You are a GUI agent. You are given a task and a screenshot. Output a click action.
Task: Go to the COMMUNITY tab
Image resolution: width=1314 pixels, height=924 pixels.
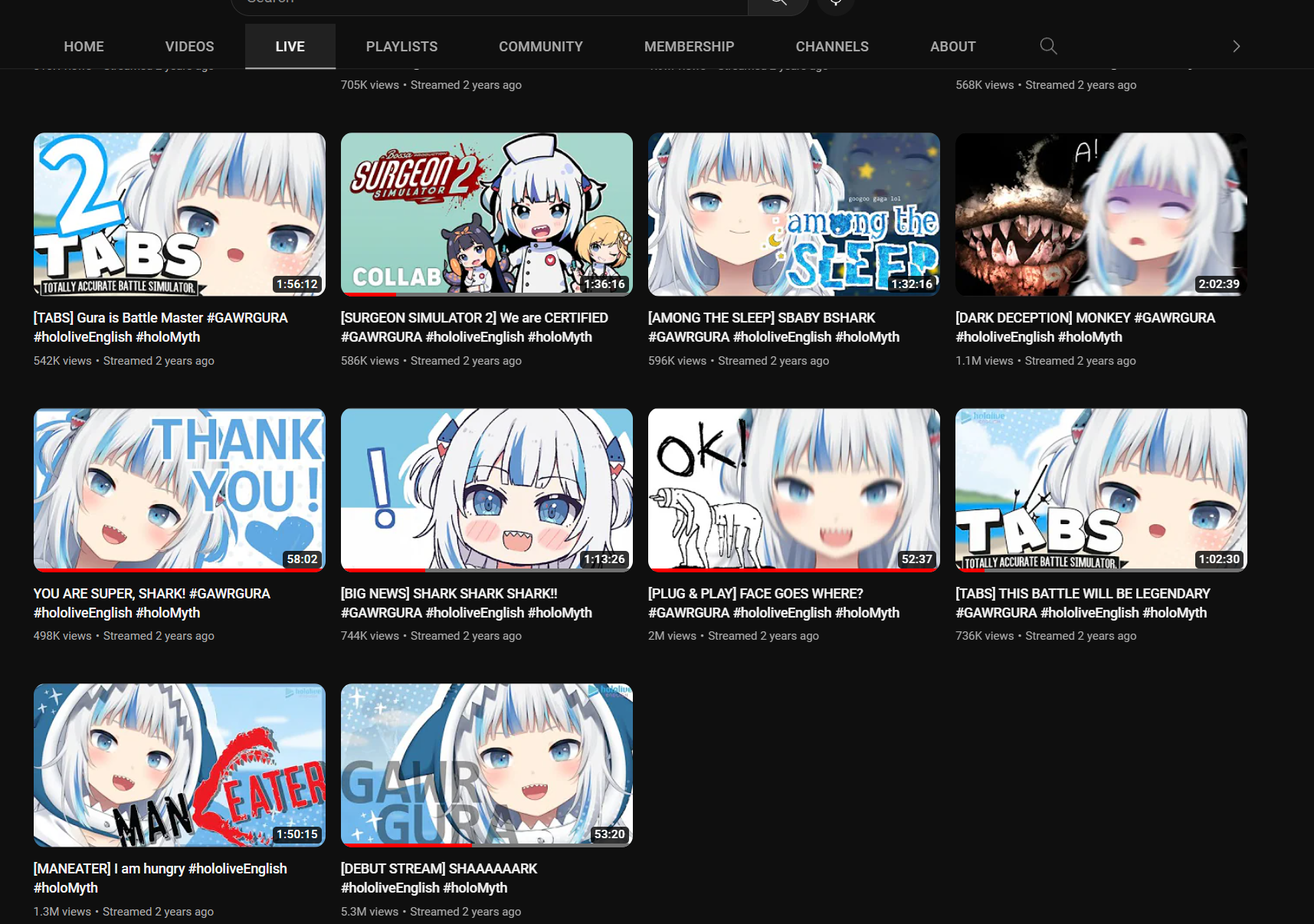[541, 46]
